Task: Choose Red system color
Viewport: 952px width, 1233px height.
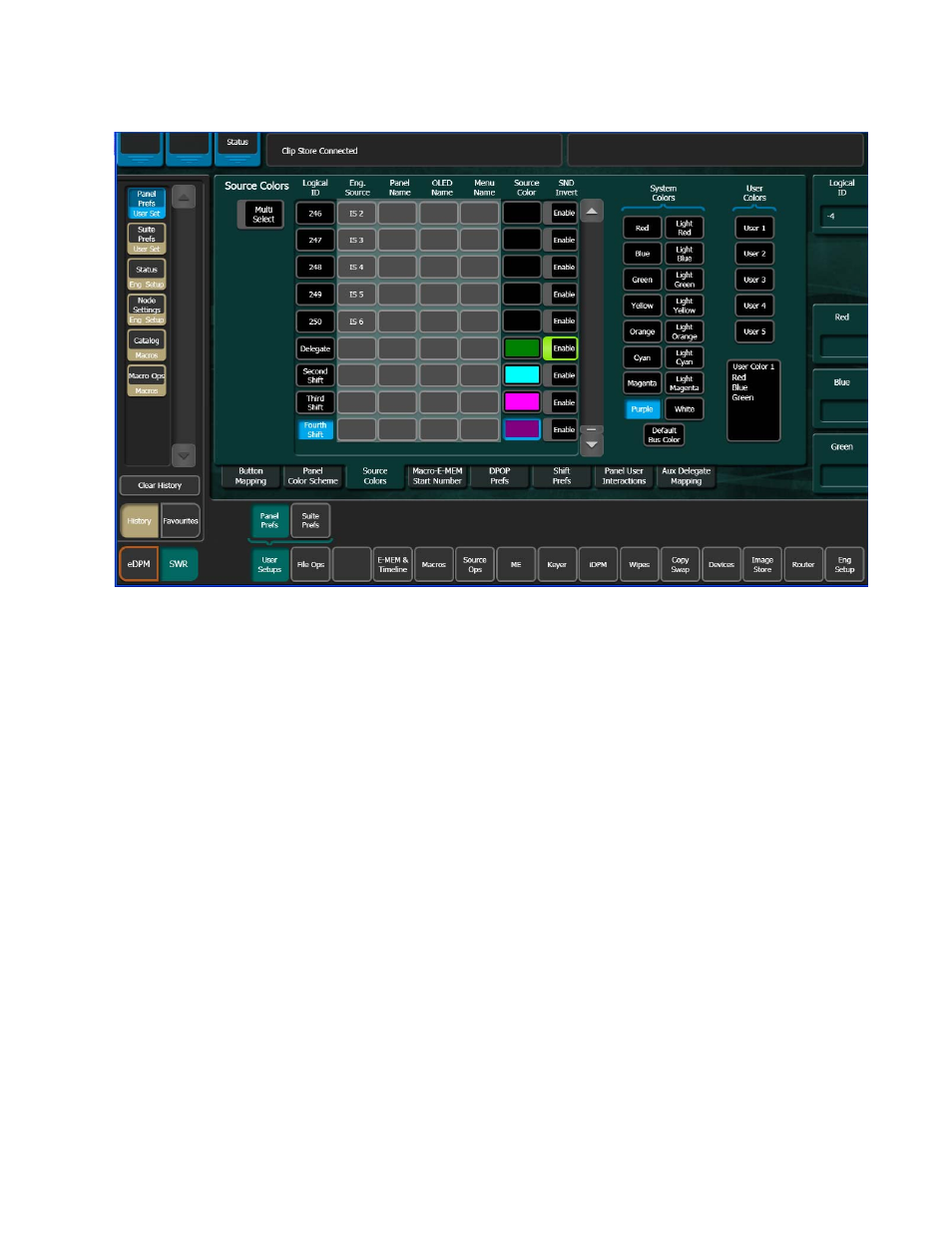Action: [x=642, y=228]
